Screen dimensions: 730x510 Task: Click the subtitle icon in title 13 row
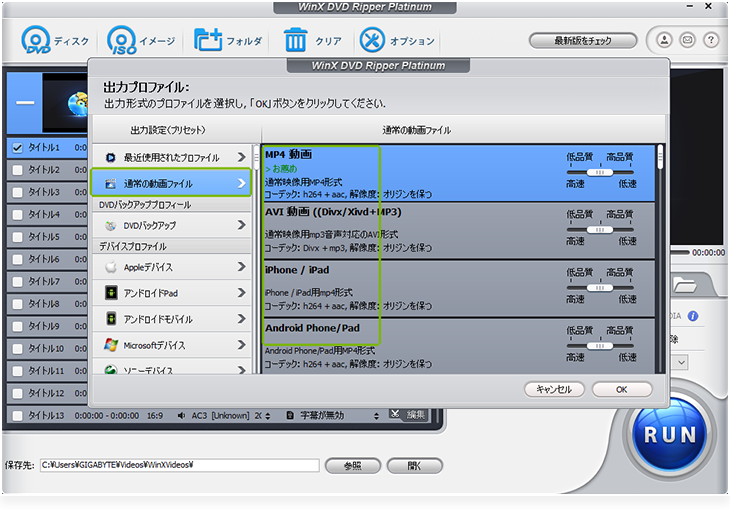(x=290, y=415)
